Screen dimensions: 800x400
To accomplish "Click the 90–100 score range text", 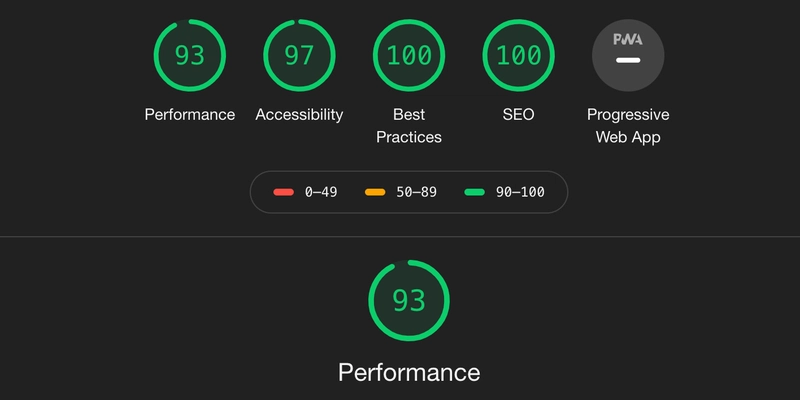I will pyautogui.click(x=519, y=192).
